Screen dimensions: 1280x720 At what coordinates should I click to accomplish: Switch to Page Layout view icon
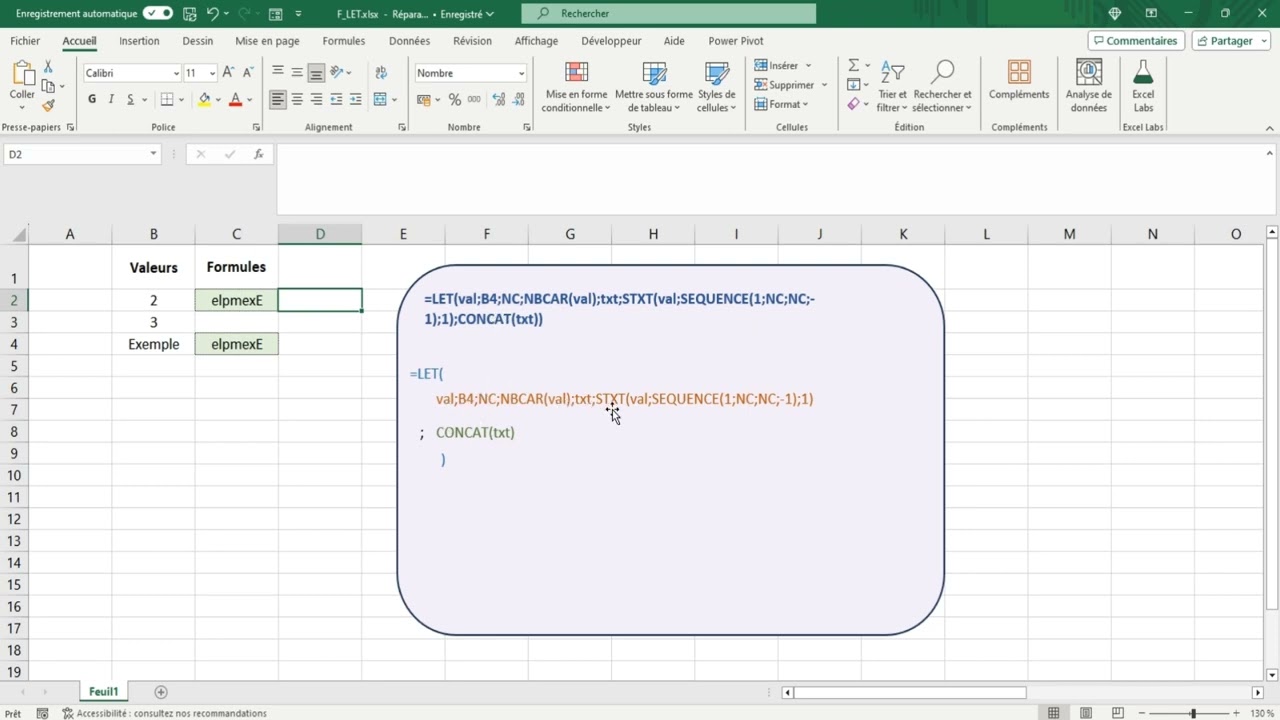1086,713
